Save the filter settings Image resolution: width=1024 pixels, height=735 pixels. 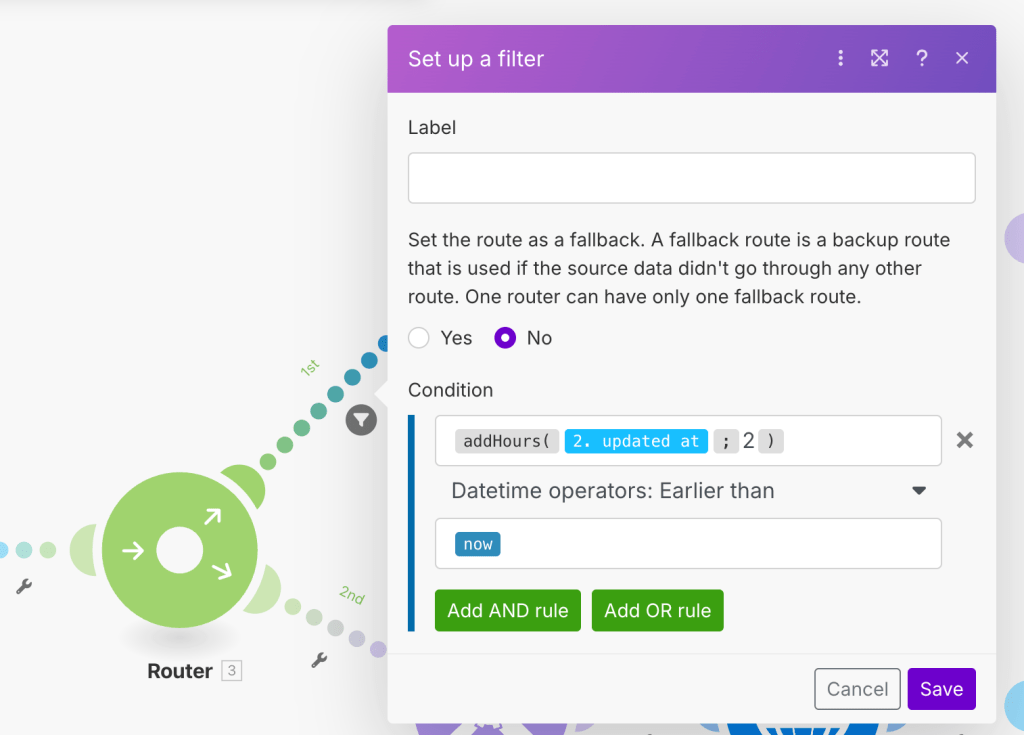point(941,689)
